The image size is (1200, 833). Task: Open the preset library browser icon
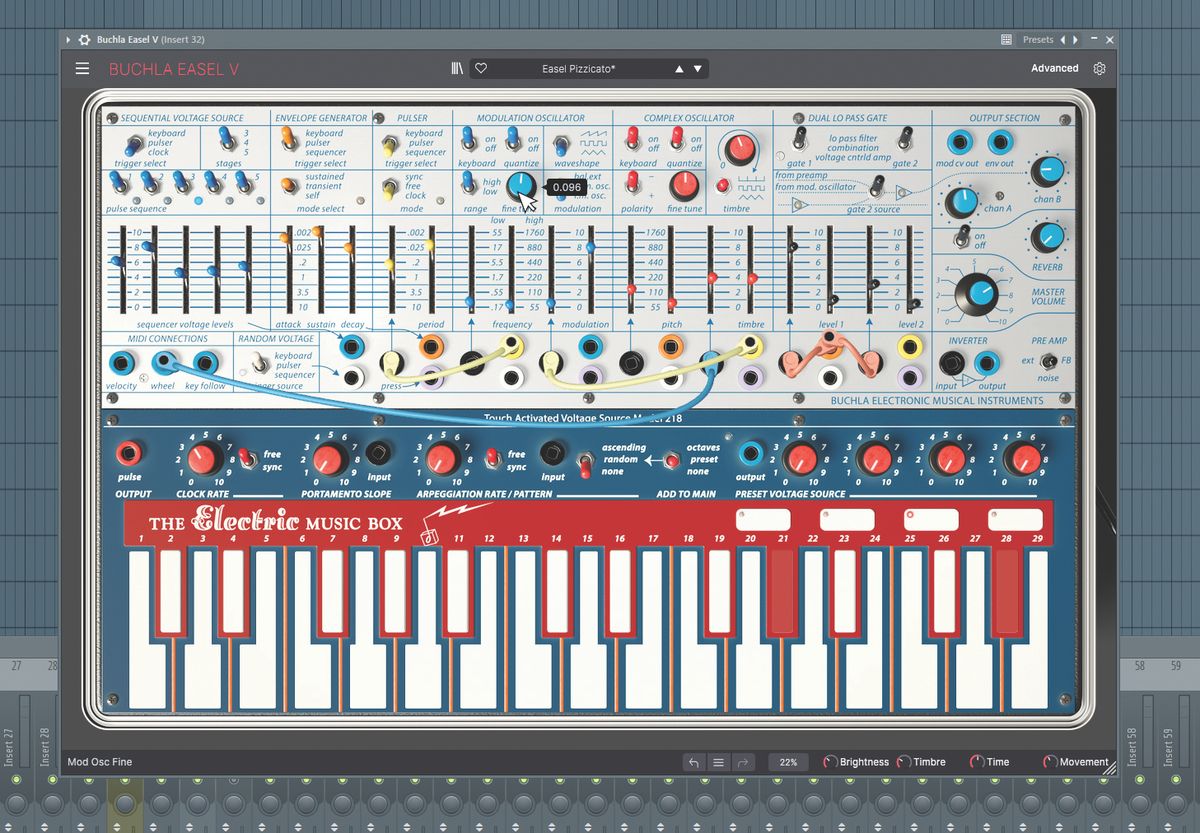coord(457,68)
